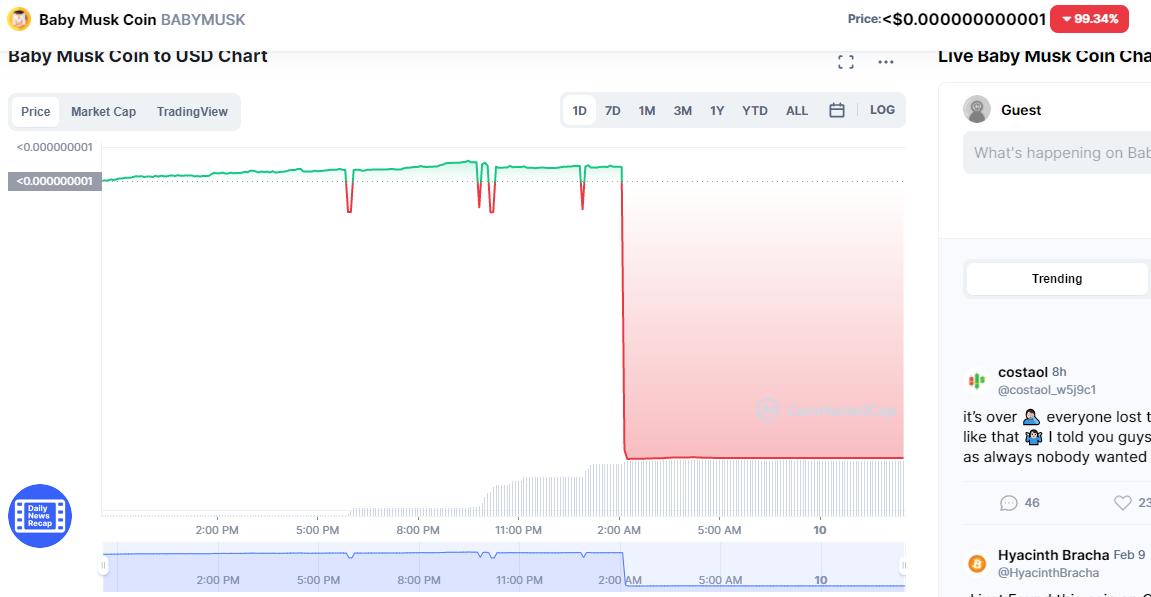Open the Daily News Recap widget
Viewport: 1151px width, 597px height.
coord(40,516)
